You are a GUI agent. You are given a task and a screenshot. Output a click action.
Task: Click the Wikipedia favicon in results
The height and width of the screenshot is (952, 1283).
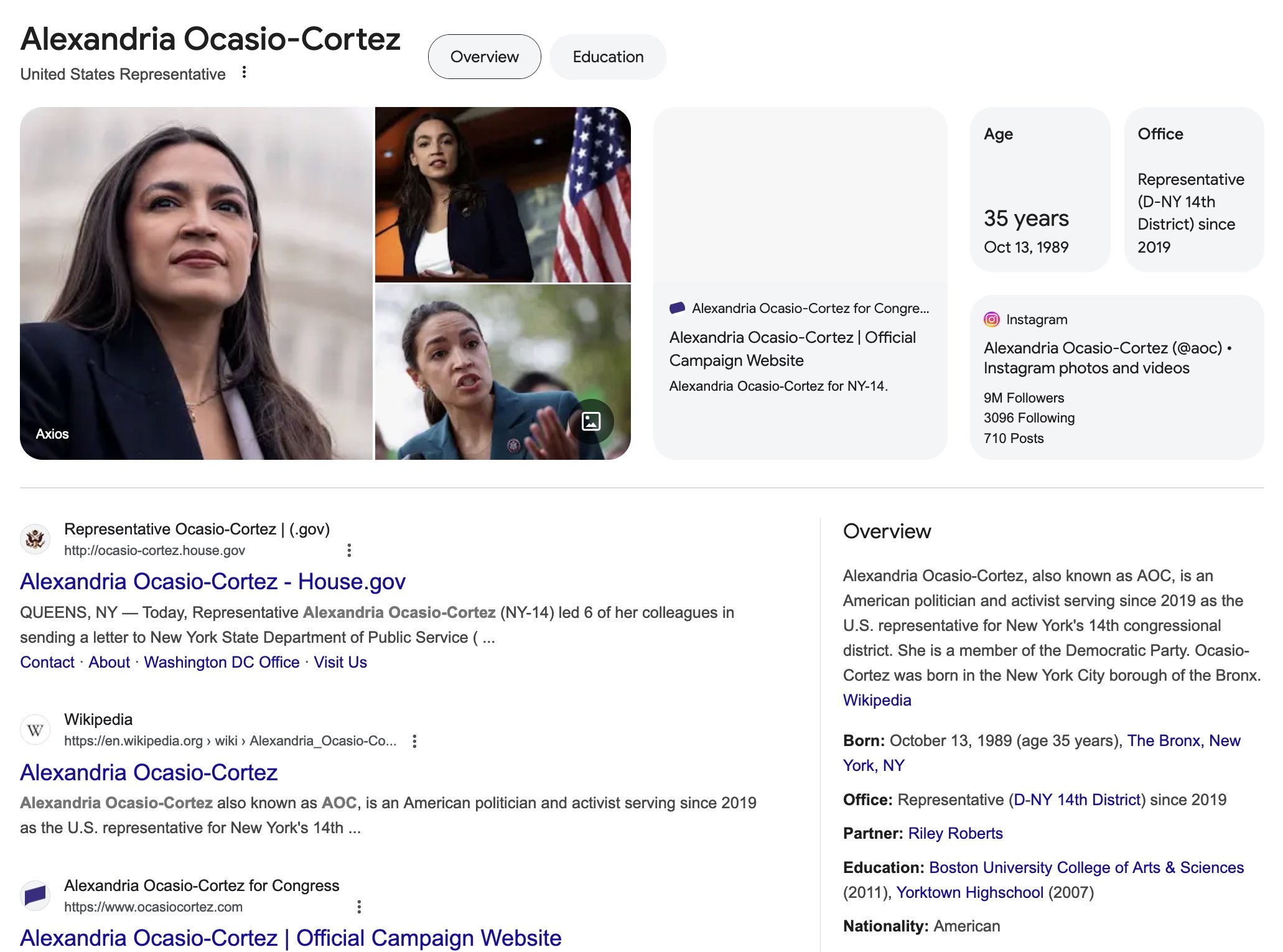[35, 729]
